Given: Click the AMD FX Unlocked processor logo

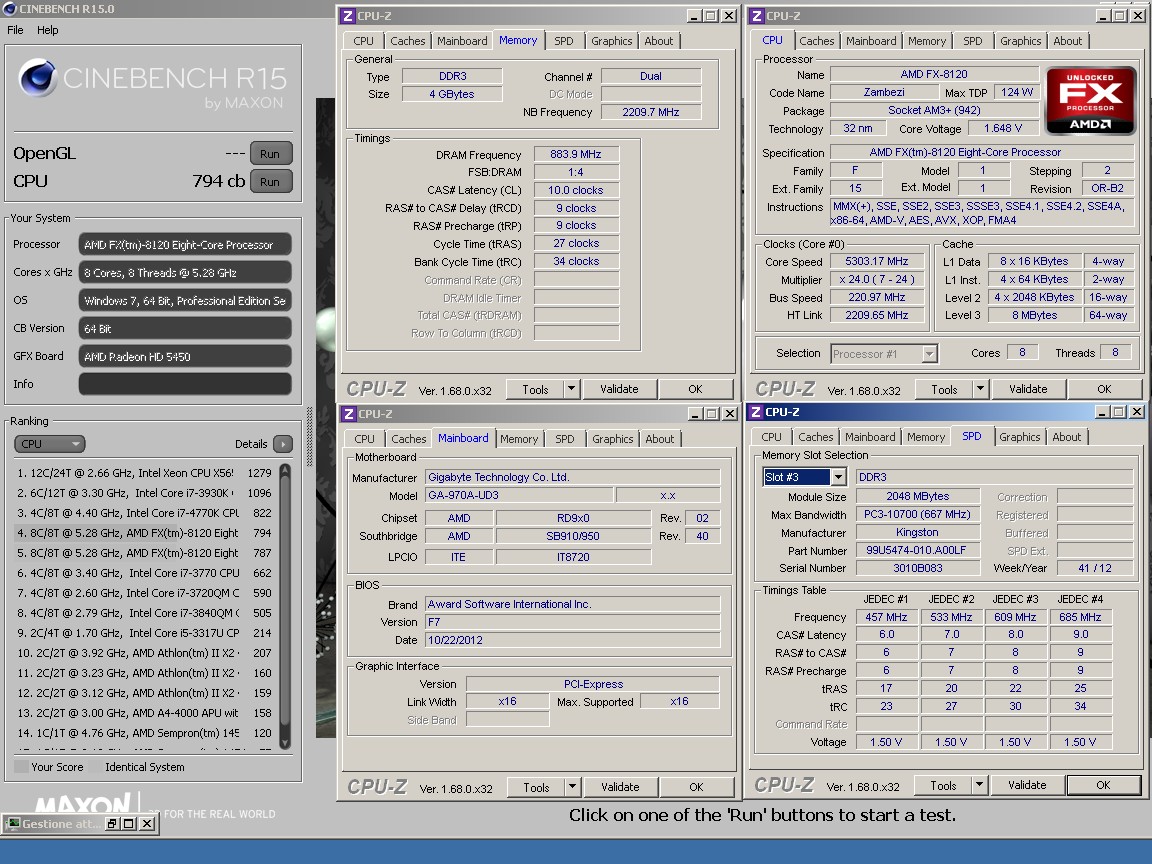Looking at the screenshot, I should point(1090,101).
